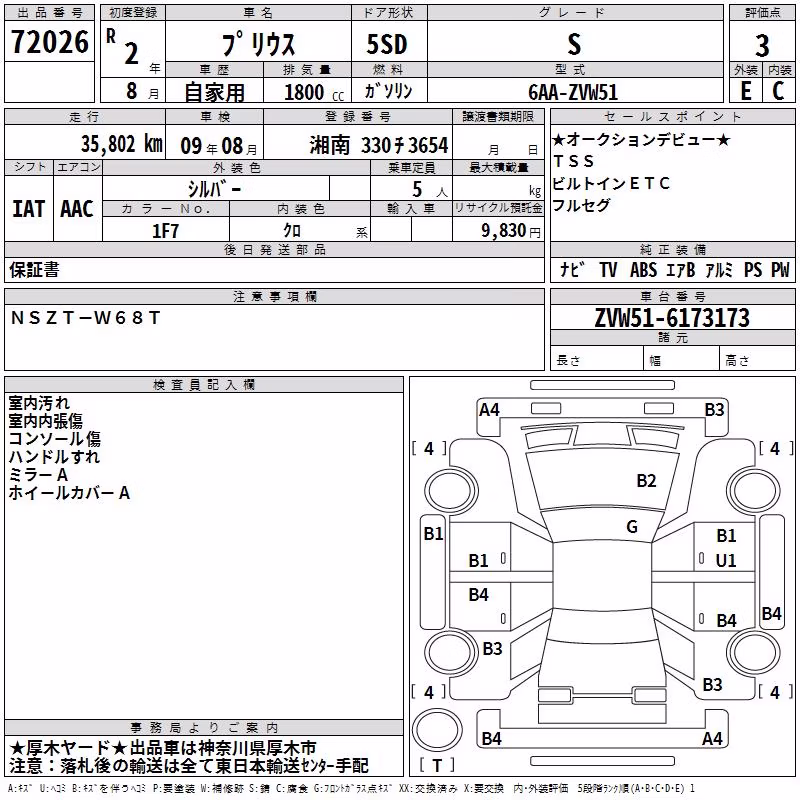The width and height of the screenshot is (800, 800).
Task: Click the lot number 72026
Action: (x=49, y=42)
